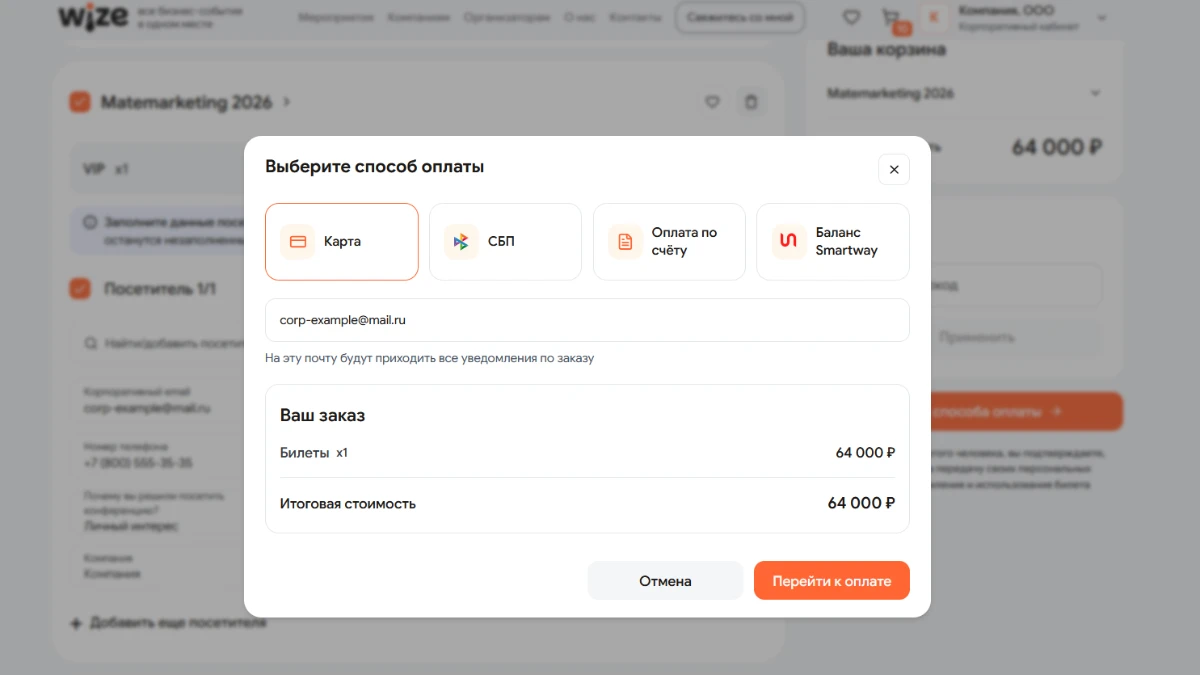
Task: Add Matemarketing 2026 to favorites
Action: pos(712,102)
